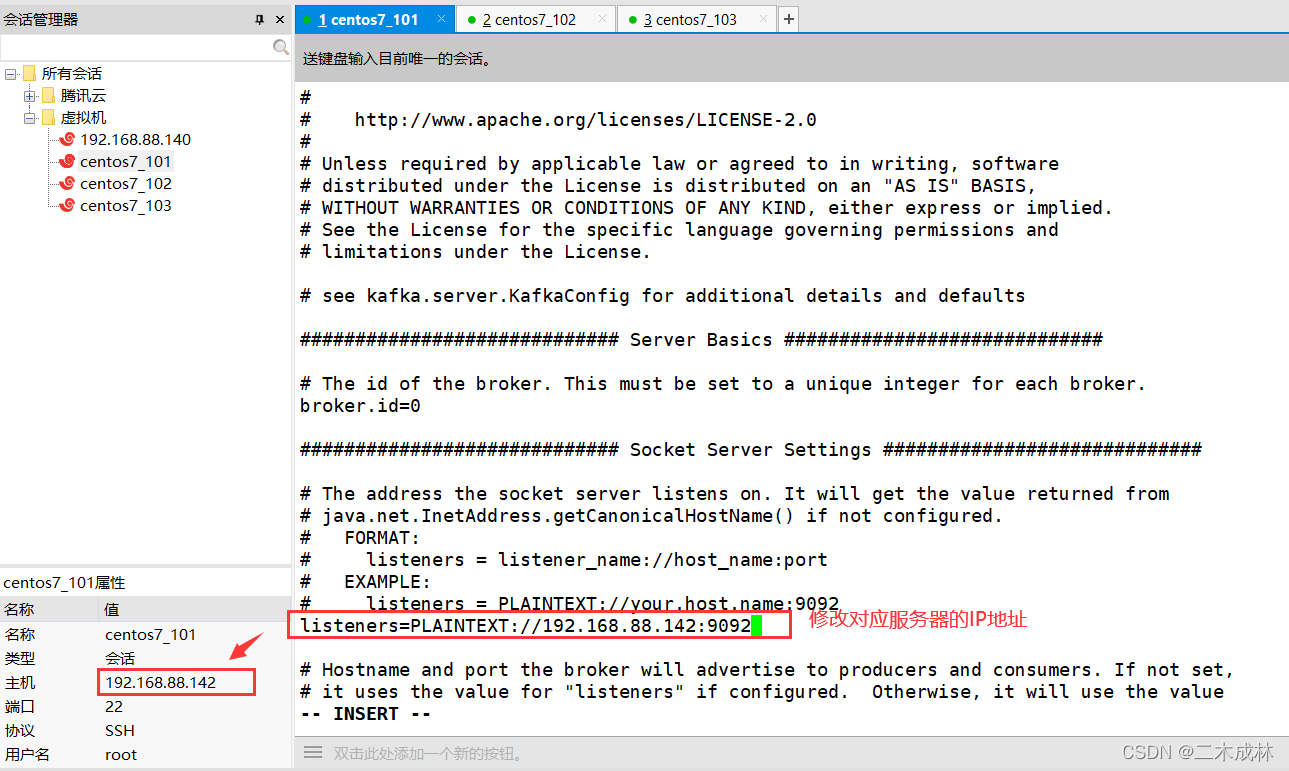1289x771 pixels.
Task: Select centos7_103 label in session tree
Action: tap(126, 206)
